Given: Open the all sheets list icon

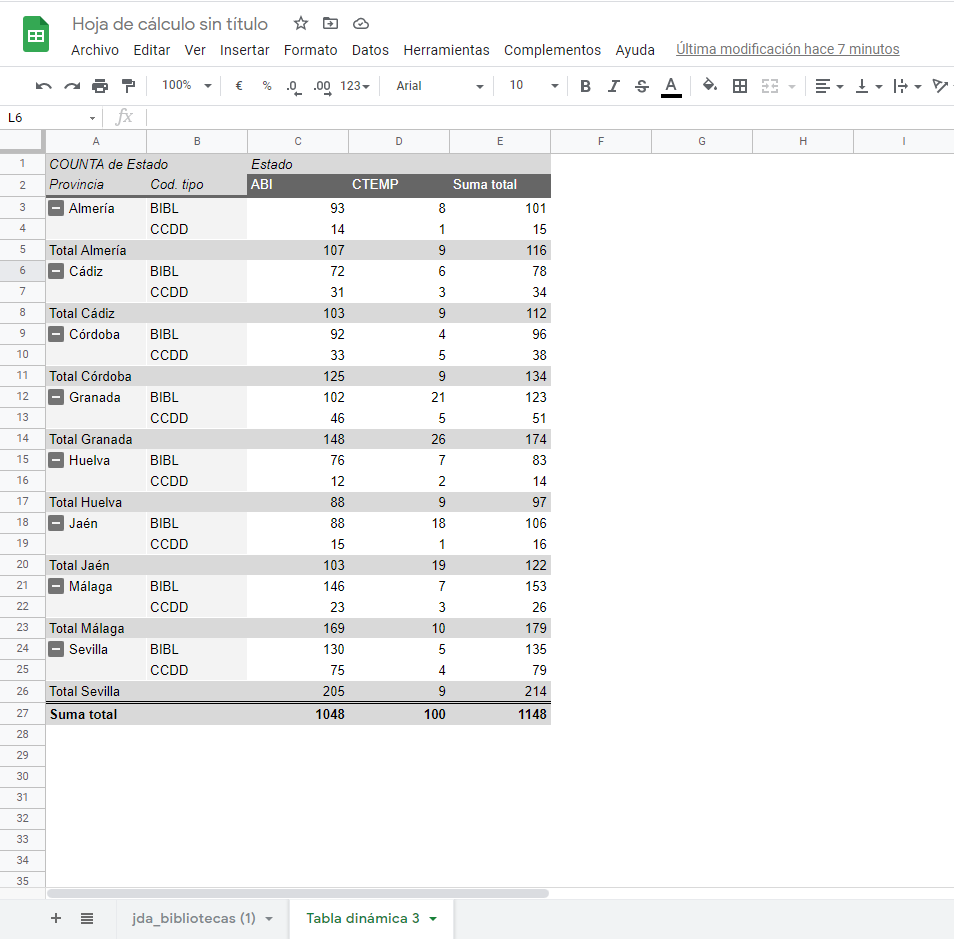Looking at the screenshot, I should click(87, 918).
